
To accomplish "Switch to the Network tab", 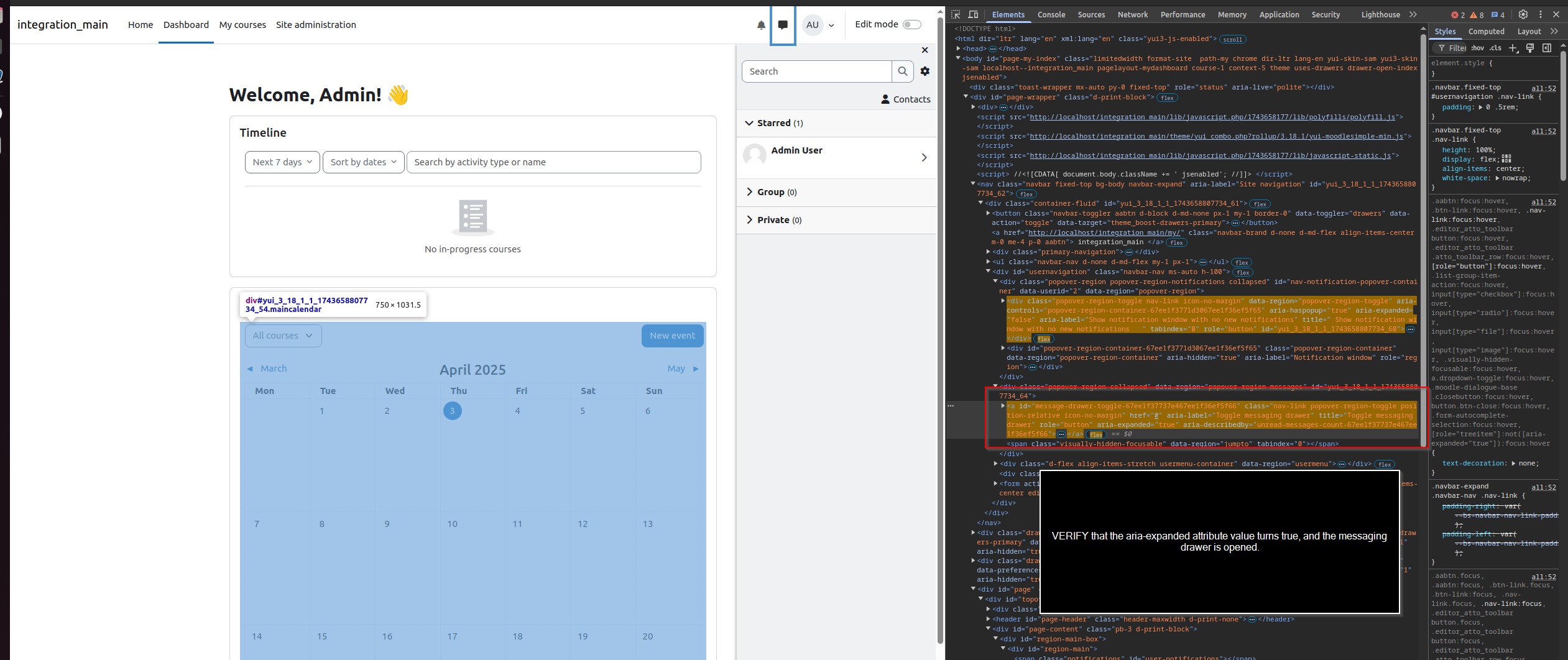I will point(1133,14).
